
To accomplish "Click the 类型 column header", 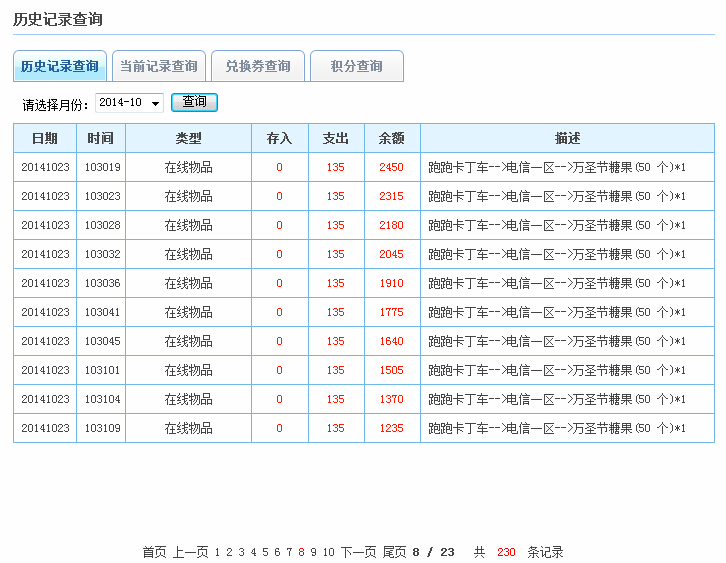I will 188,138.
